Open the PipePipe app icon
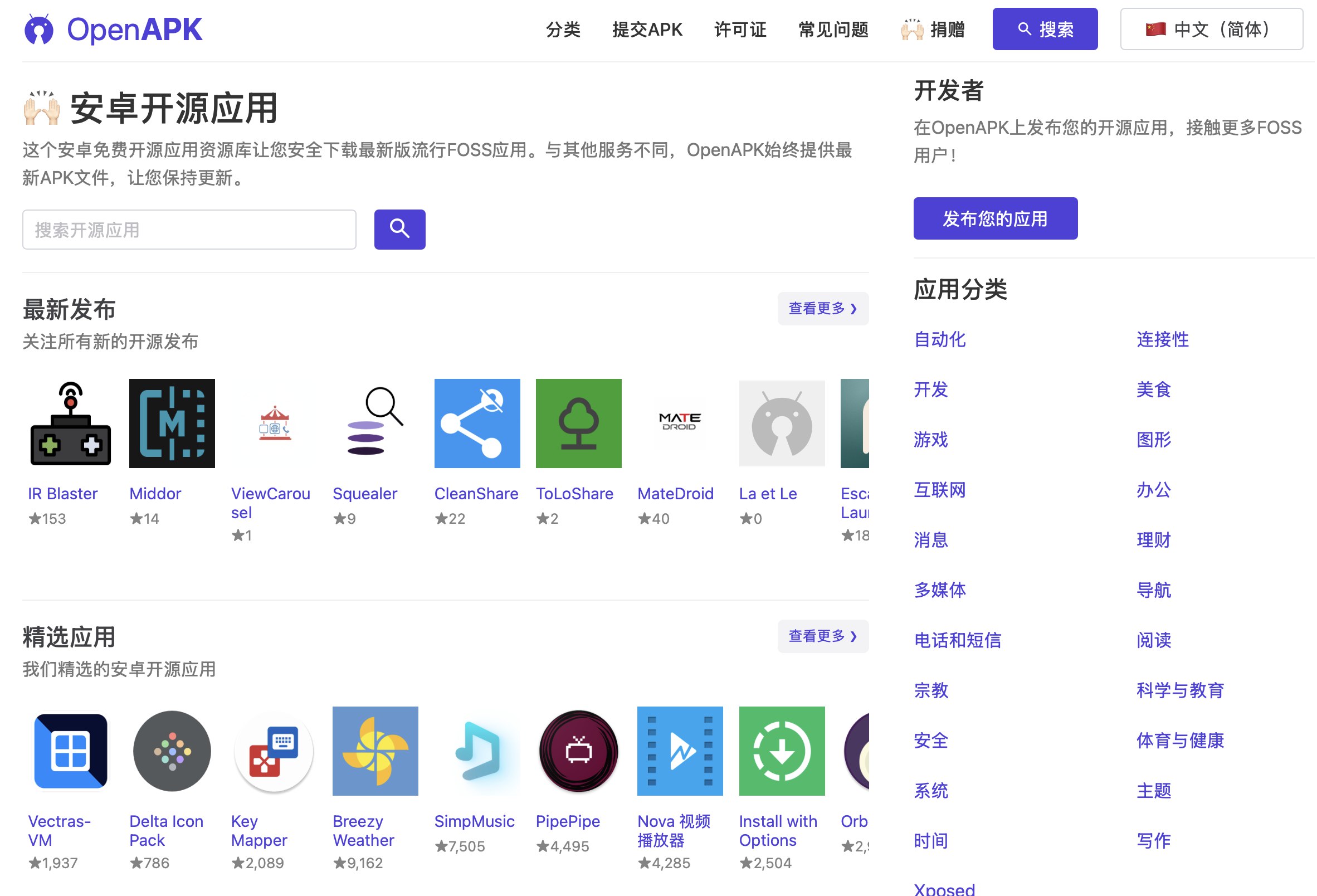Screen dimensions: 1317x896 tap(579, 752)
